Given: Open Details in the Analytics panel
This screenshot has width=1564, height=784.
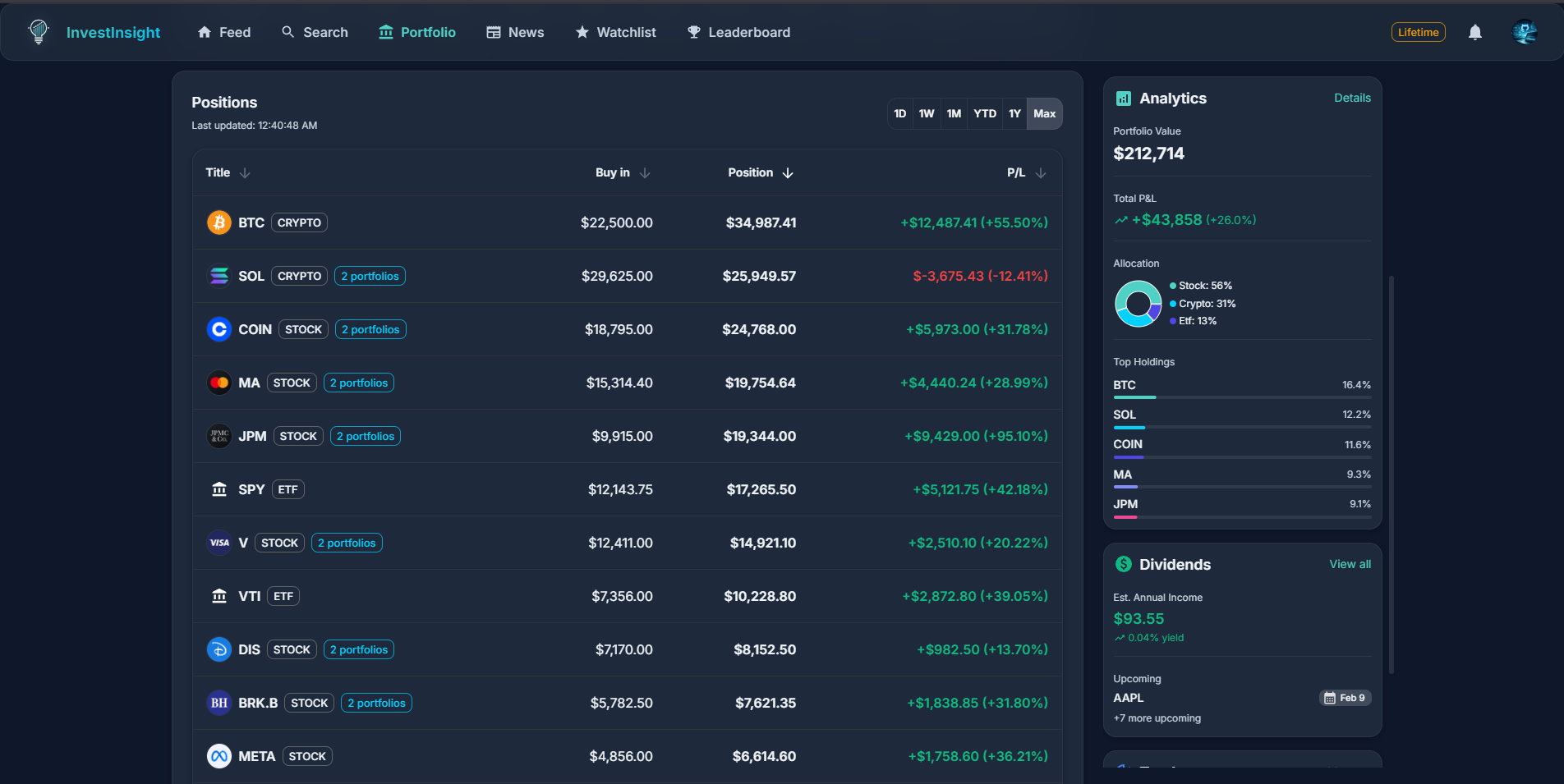Looking at the screenshot, I should [x=1351, y=98].
